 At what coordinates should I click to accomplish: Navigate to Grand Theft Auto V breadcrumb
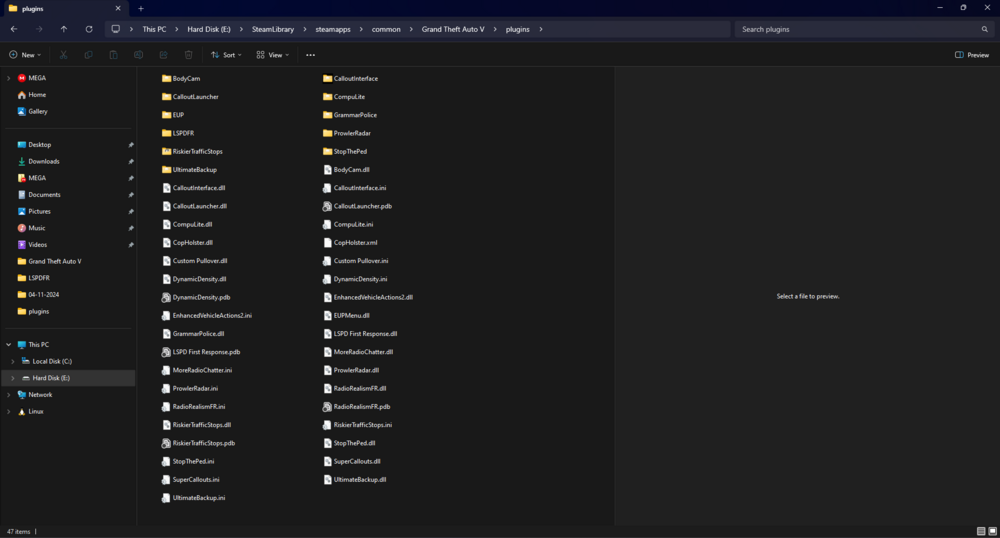click(453, 29)
